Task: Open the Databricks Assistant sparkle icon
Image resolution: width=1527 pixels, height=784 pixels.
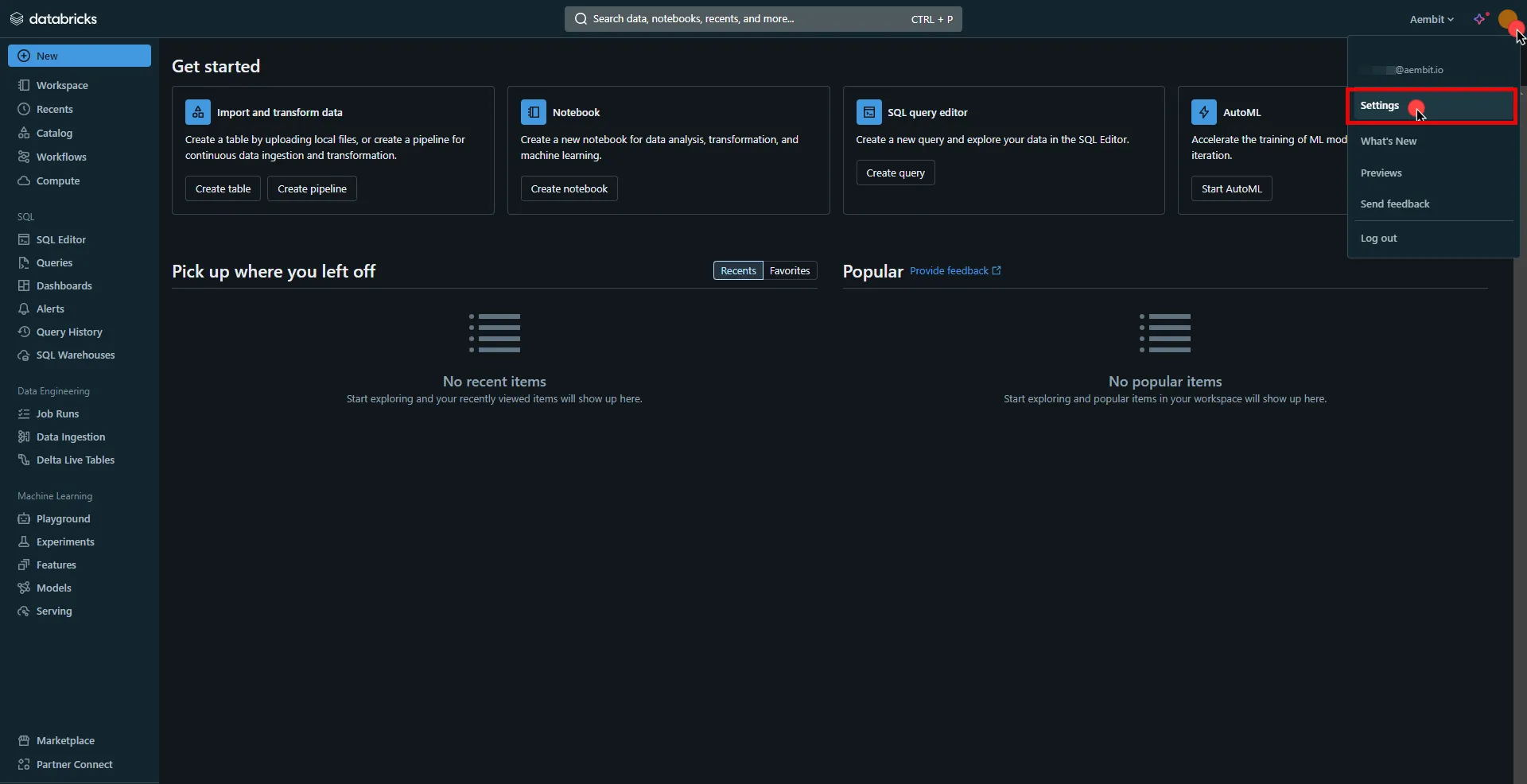Action: [1479, 19]
